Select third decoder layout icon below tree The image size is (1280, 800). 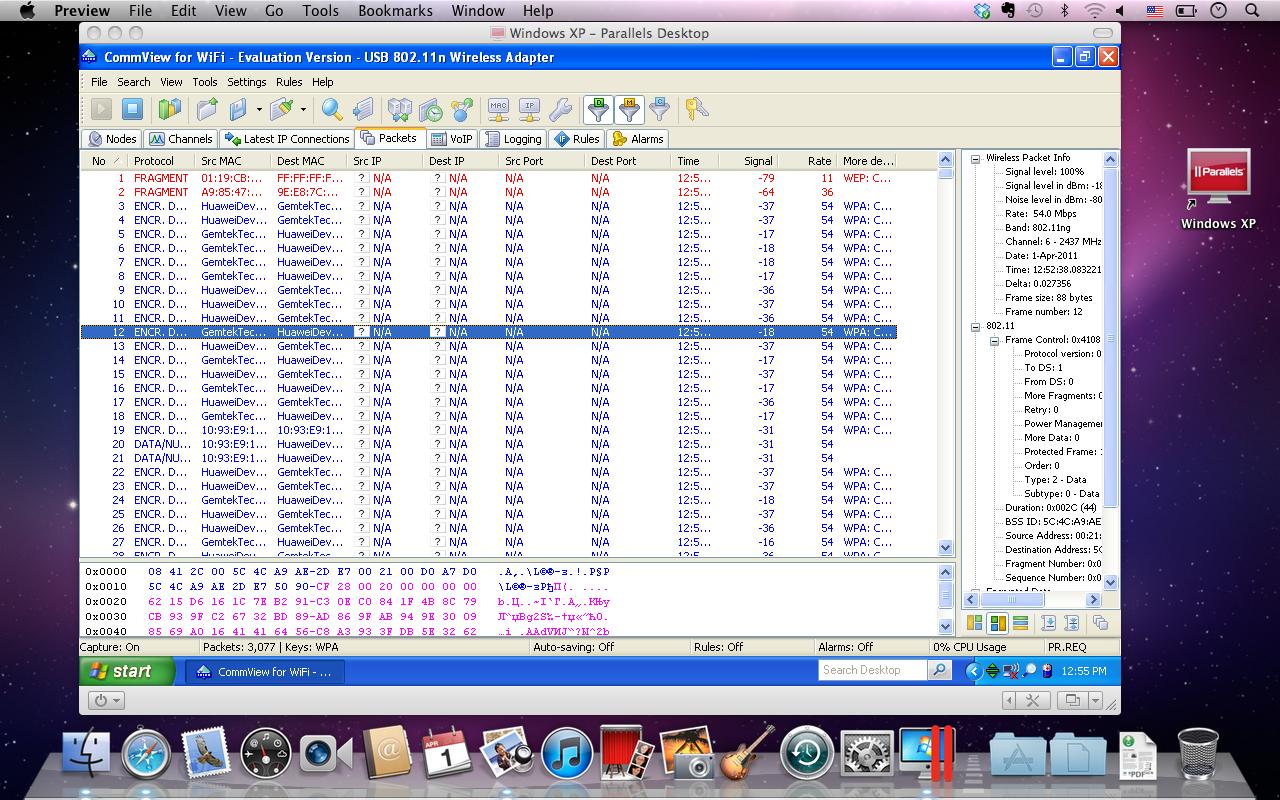tap(1020, 623)
